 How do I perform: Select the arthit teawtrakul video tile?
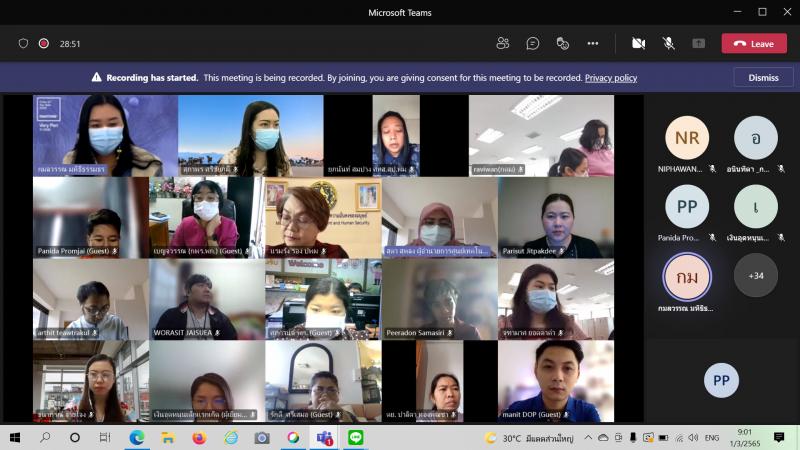91,299
